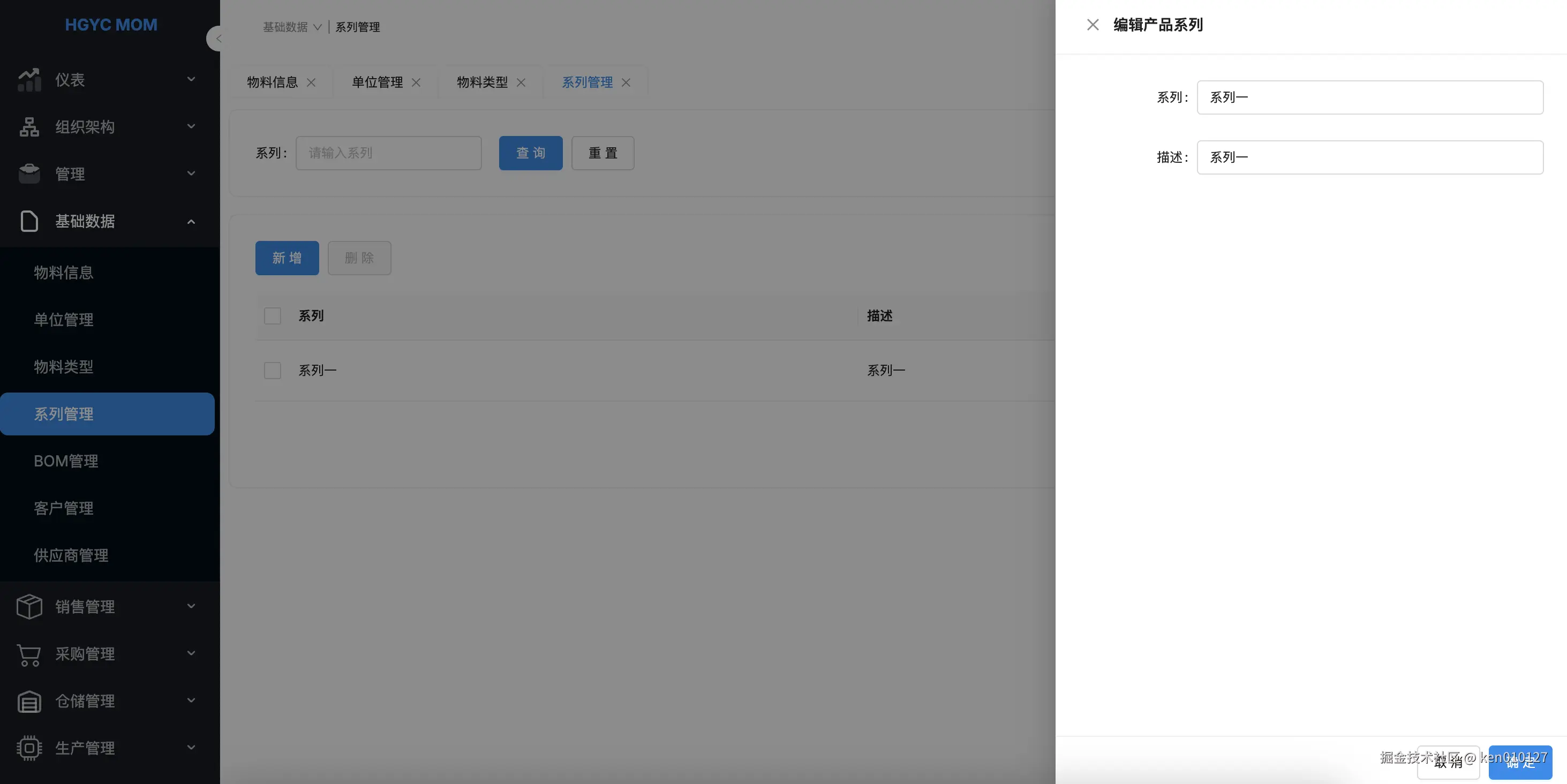Click the chip icon beside 生产管理
The height and width of the screenshot is (784, 1567).
(29, 748)
